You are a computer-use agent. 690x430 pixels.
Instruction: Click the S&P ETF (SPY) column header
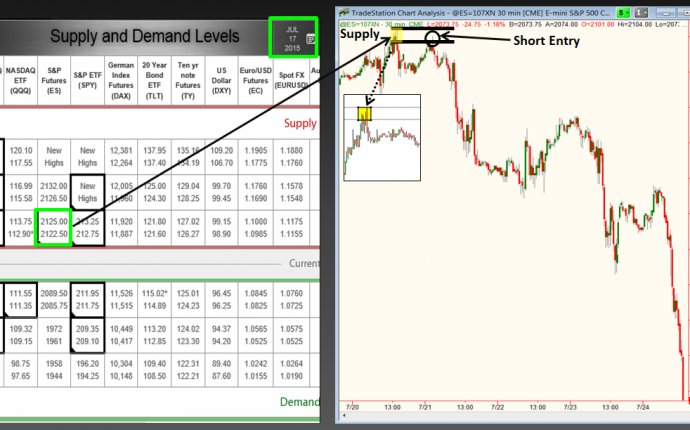coord(87,81)
